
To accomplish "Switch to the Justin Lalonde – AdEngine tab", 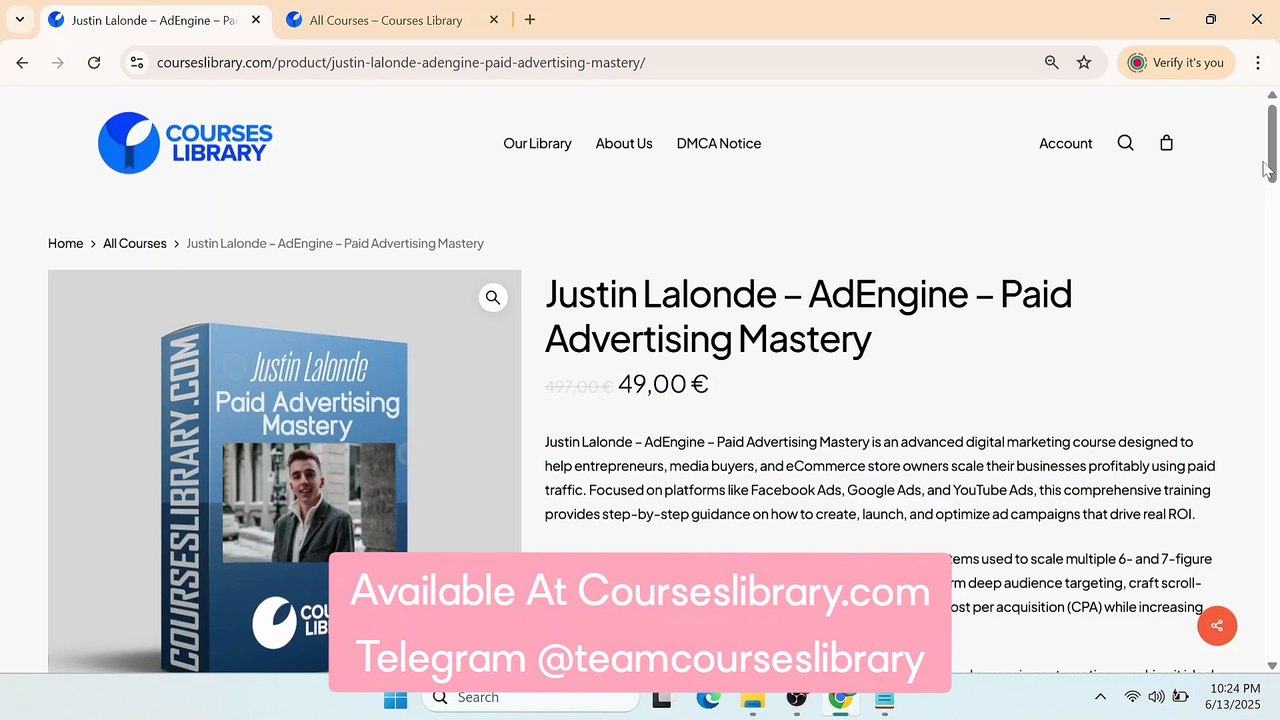I will [x=155, y=20].
